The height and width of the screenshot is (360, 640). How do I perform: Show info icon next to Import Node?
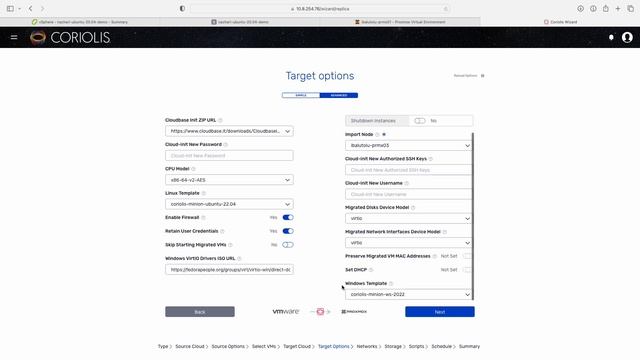(377, 135)
